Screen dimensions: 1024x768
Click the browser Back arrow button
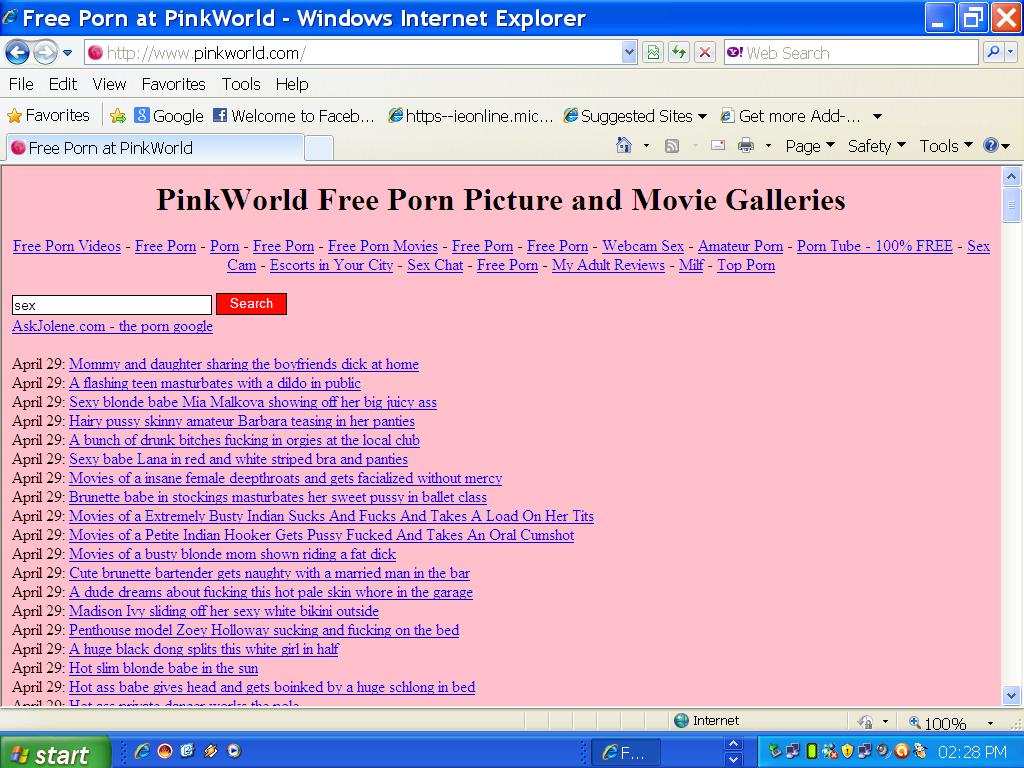tap(18, 52)
